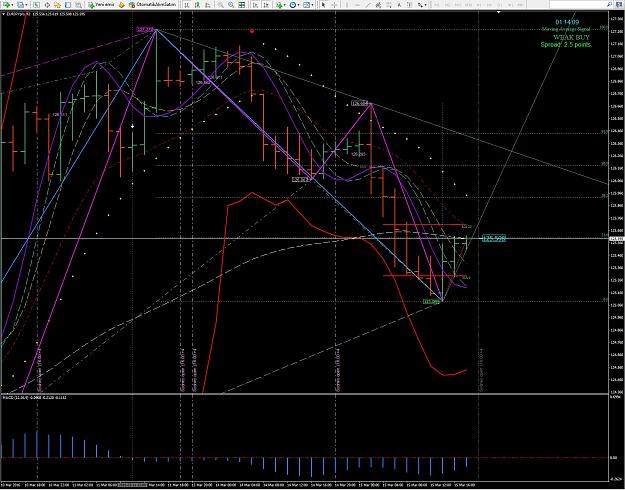
Task: Open the Profiles icon in toolbar
Action: pos(20,5)
